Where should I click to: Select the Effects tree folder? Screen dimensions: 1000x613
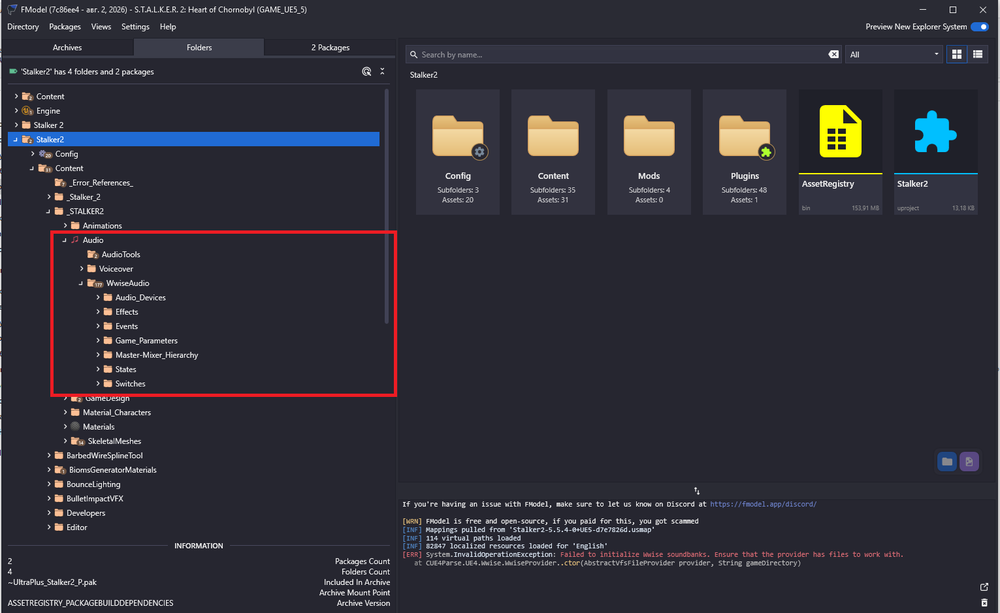(126, 312)
